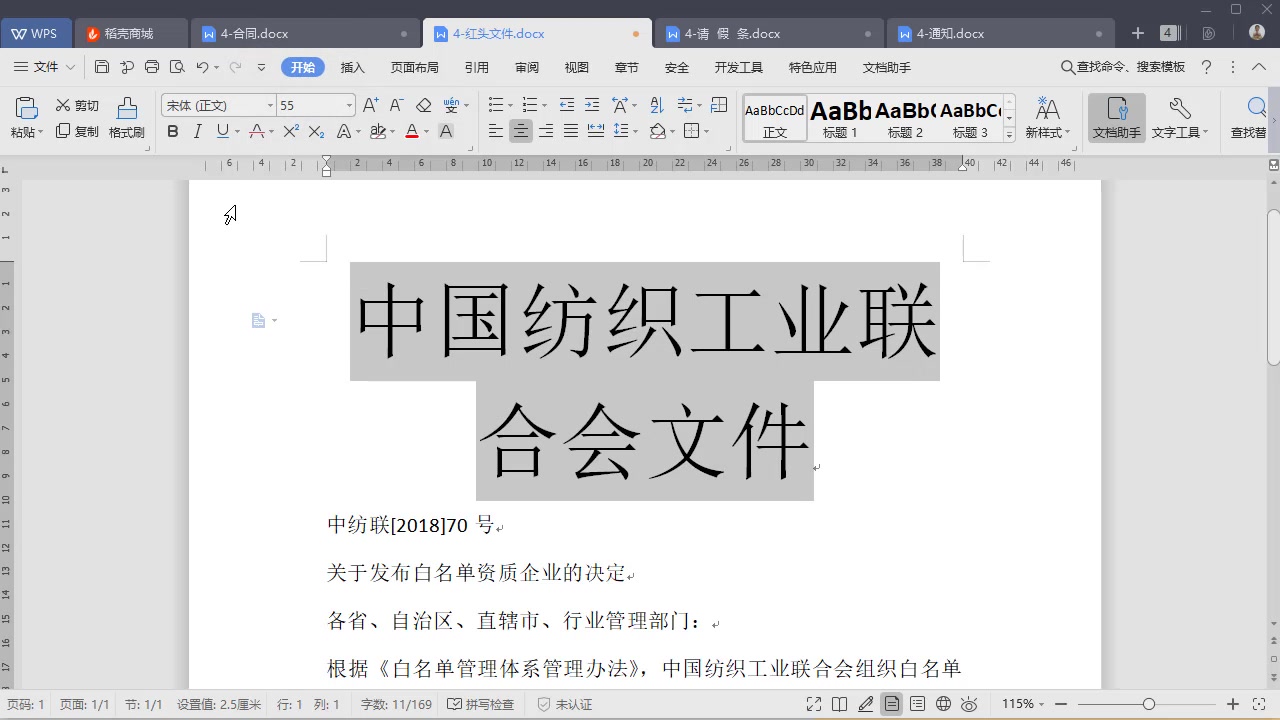Screen dimensions: 1280x720
Task: Click the Print icon in quick toolbar
Action: coord(152,67)
